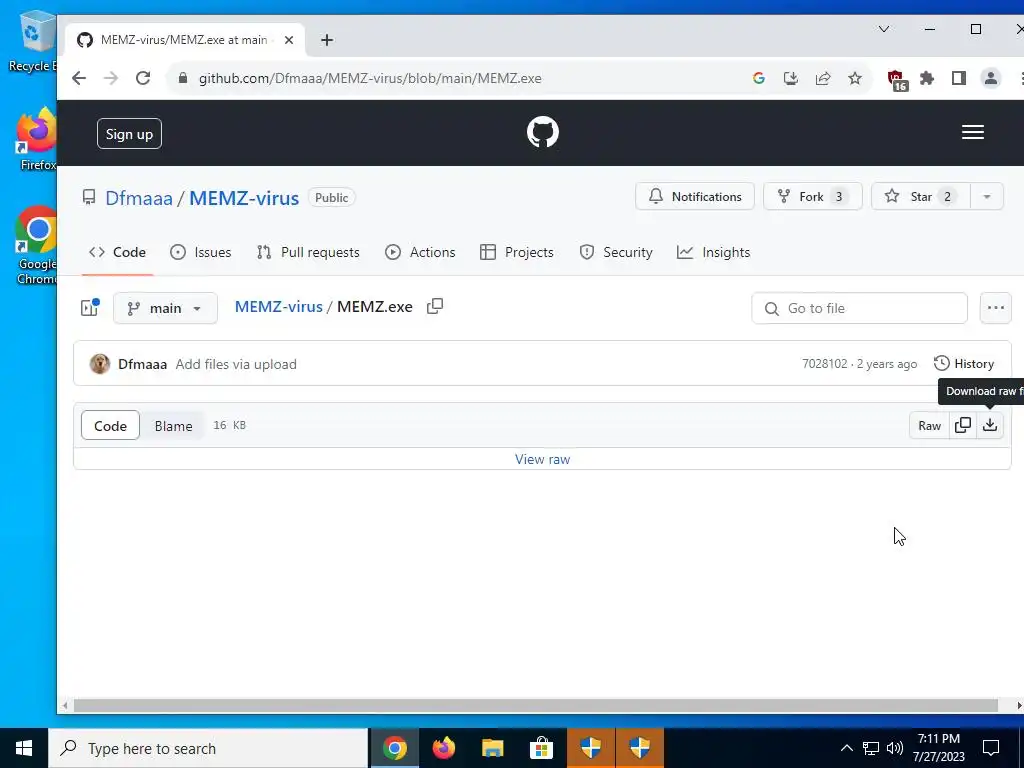
Task: Open the three-dot more file actions menu
Action: tap(995, 308)
